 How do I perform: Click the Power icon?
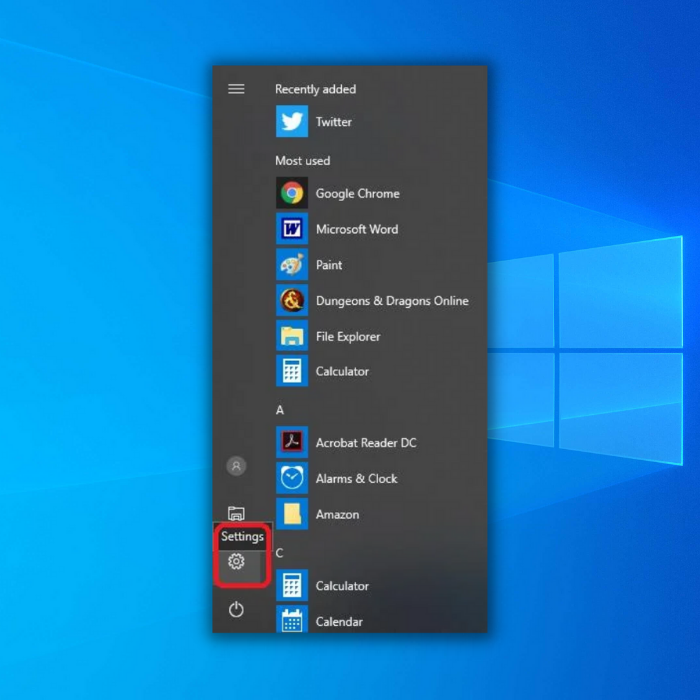point(236,609)
